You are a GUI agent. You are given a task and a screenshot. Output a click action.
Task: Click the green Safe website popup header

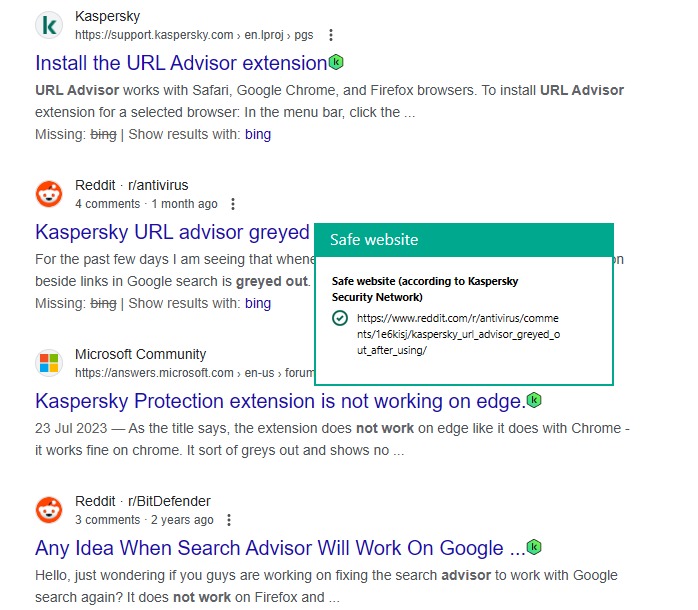(x=463, y=240)
